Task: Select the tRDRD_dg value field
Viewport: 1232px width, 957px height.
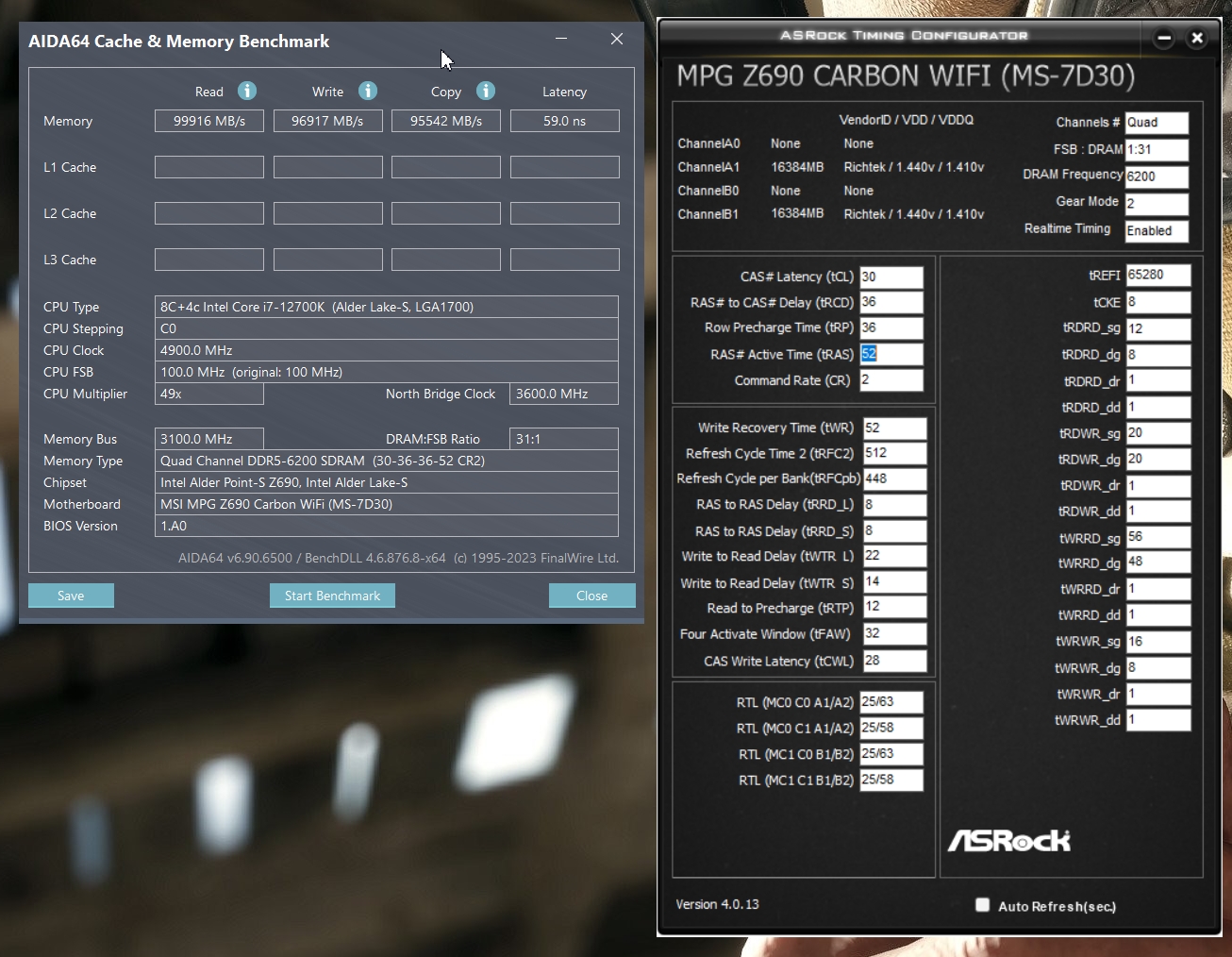Action: (x=1157, y=355)
